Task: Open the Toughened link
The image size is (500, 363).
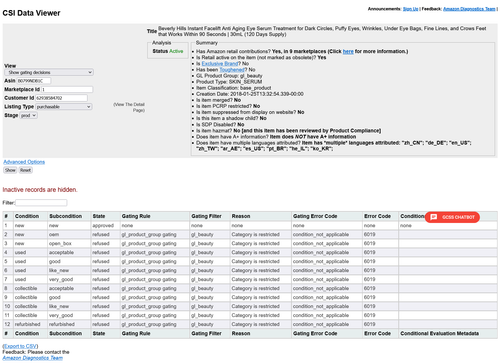Action: point(232,69)
